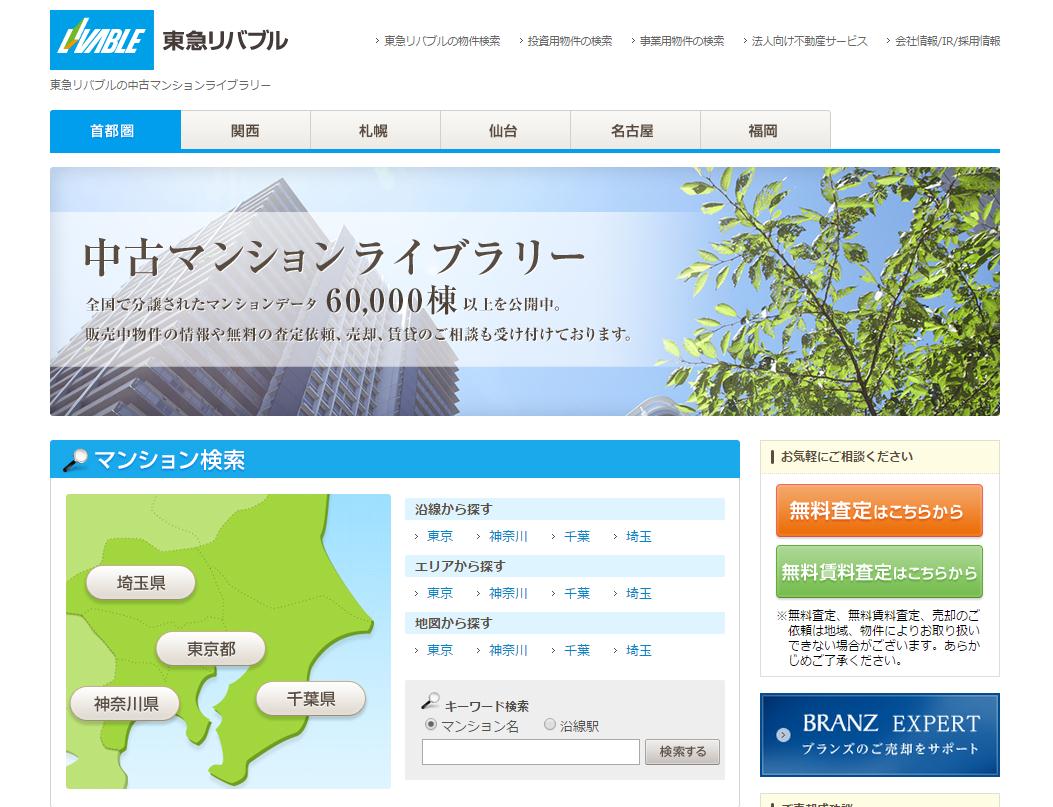Image resolution: width=1053 pixels, height=807 pixels.
Task: Switch to the 札幌 tab
Action: 375,130
